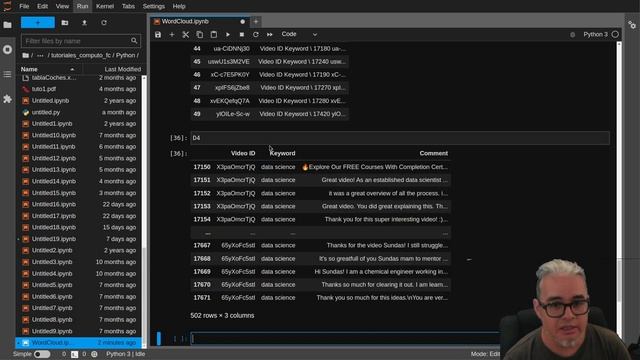The height and width of the screenshot is (360, 640).
Task: Select Untitled2.ipynb in file list
Action: click(x=79, y=250)
